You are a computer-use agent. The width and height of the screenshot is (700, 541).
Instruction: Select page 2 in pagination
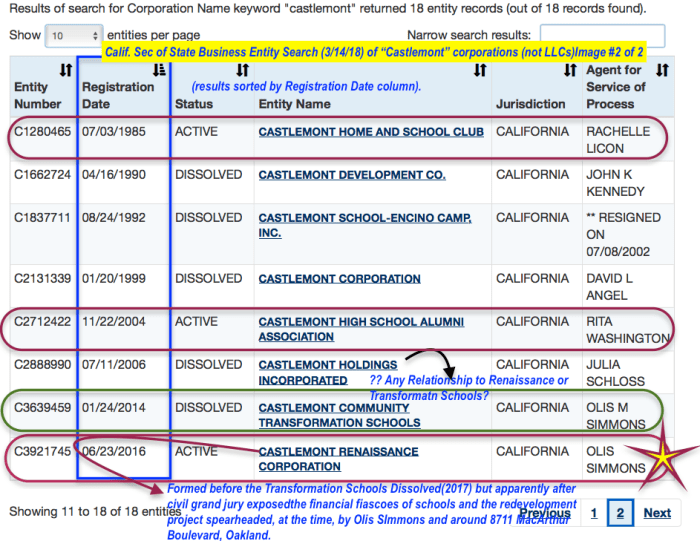point(620,513)
